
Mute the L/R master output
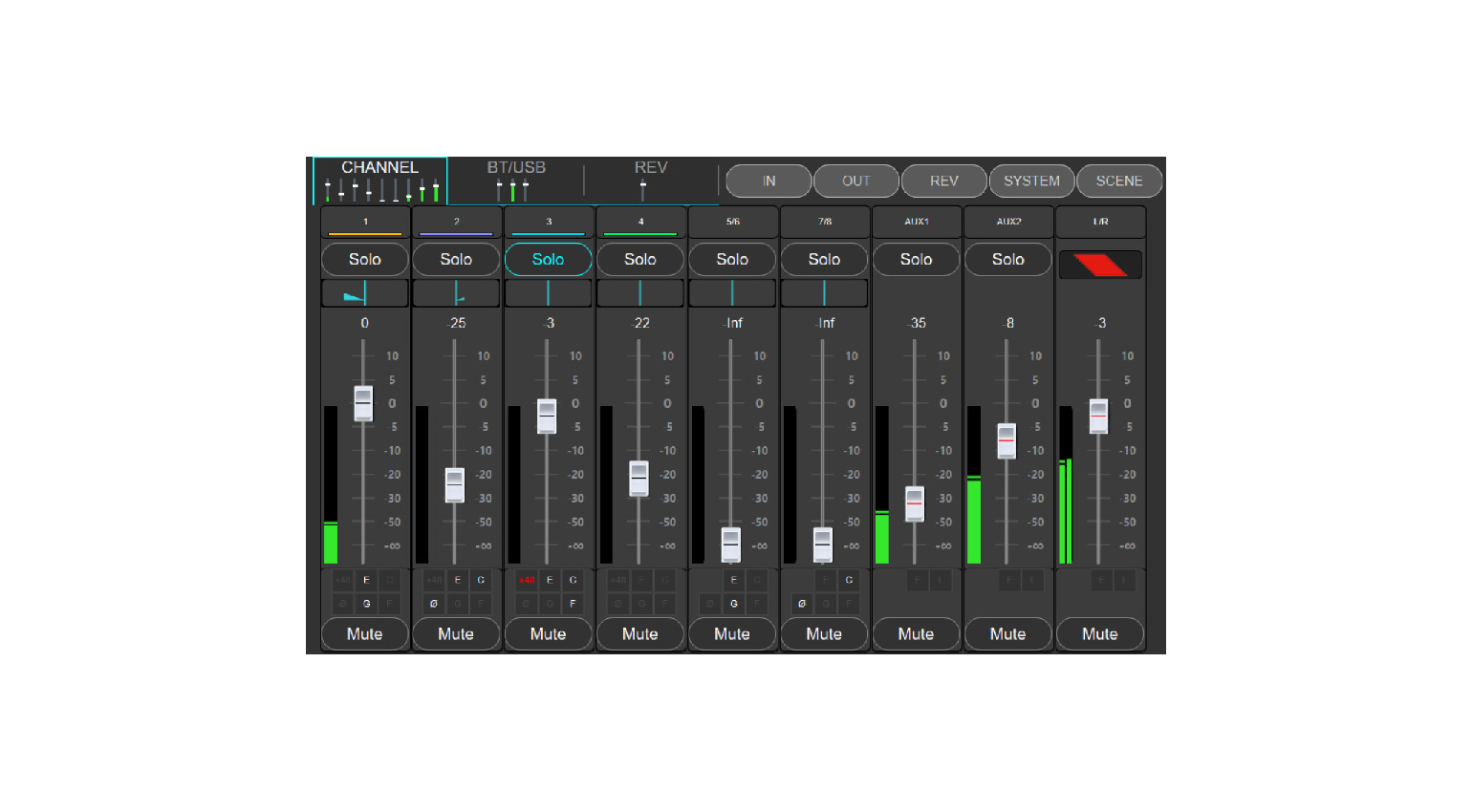[1099, 633]
